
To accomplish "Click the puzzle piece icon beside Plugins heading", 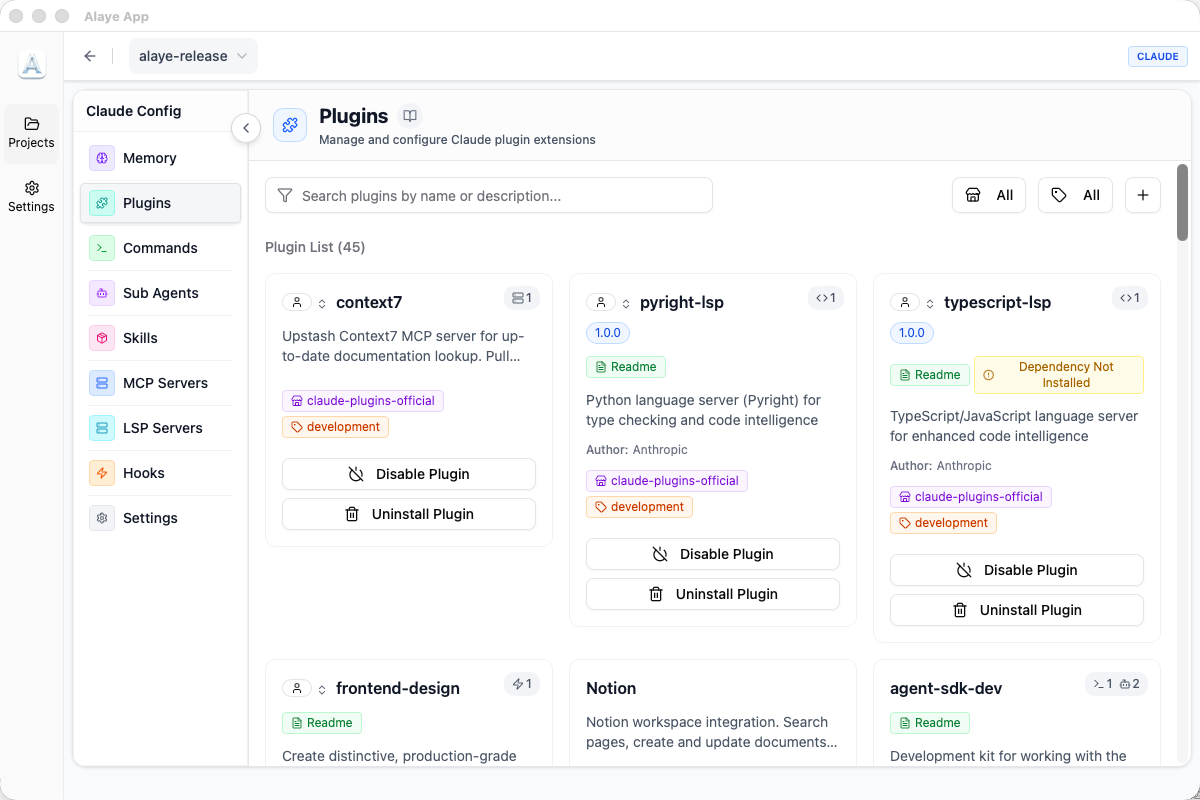I will tap(290, 124).
